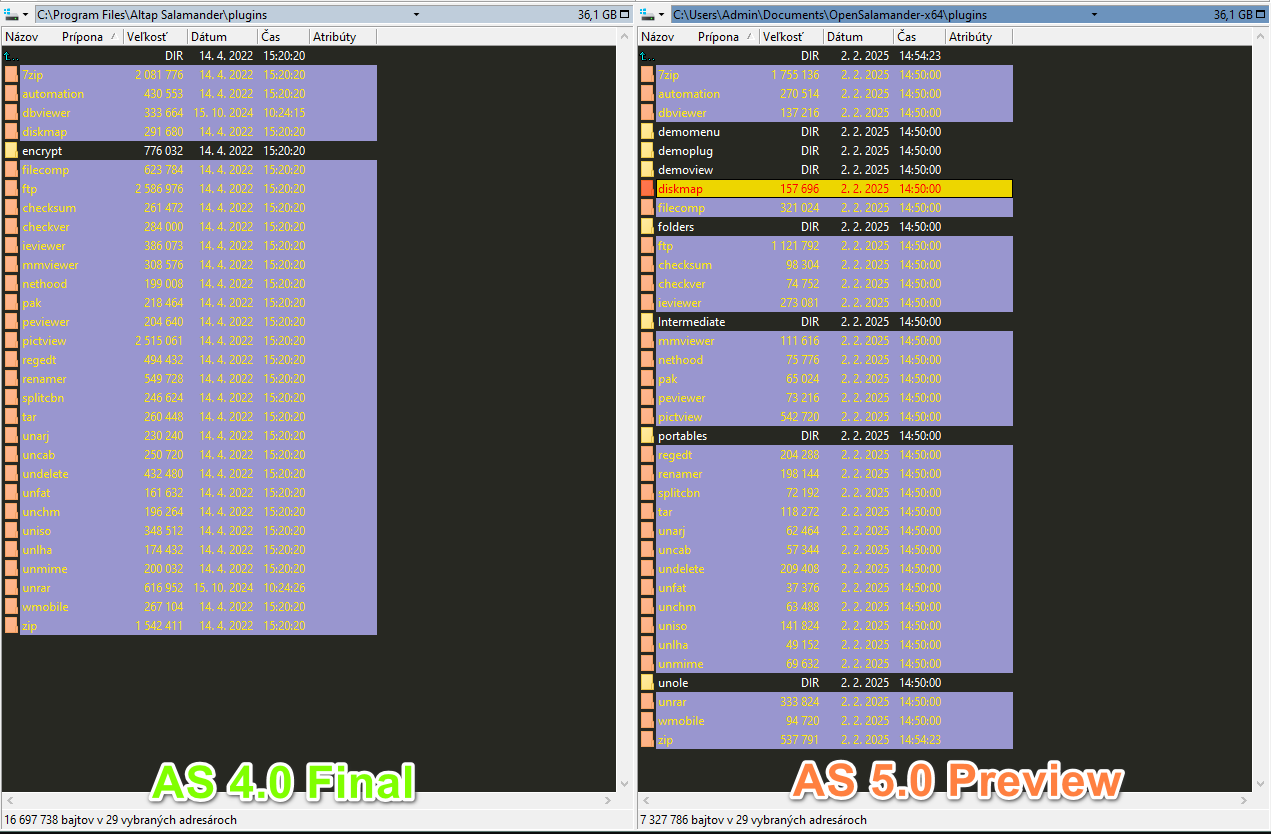Select the renamer folder name in the left panel

[44, 379]
